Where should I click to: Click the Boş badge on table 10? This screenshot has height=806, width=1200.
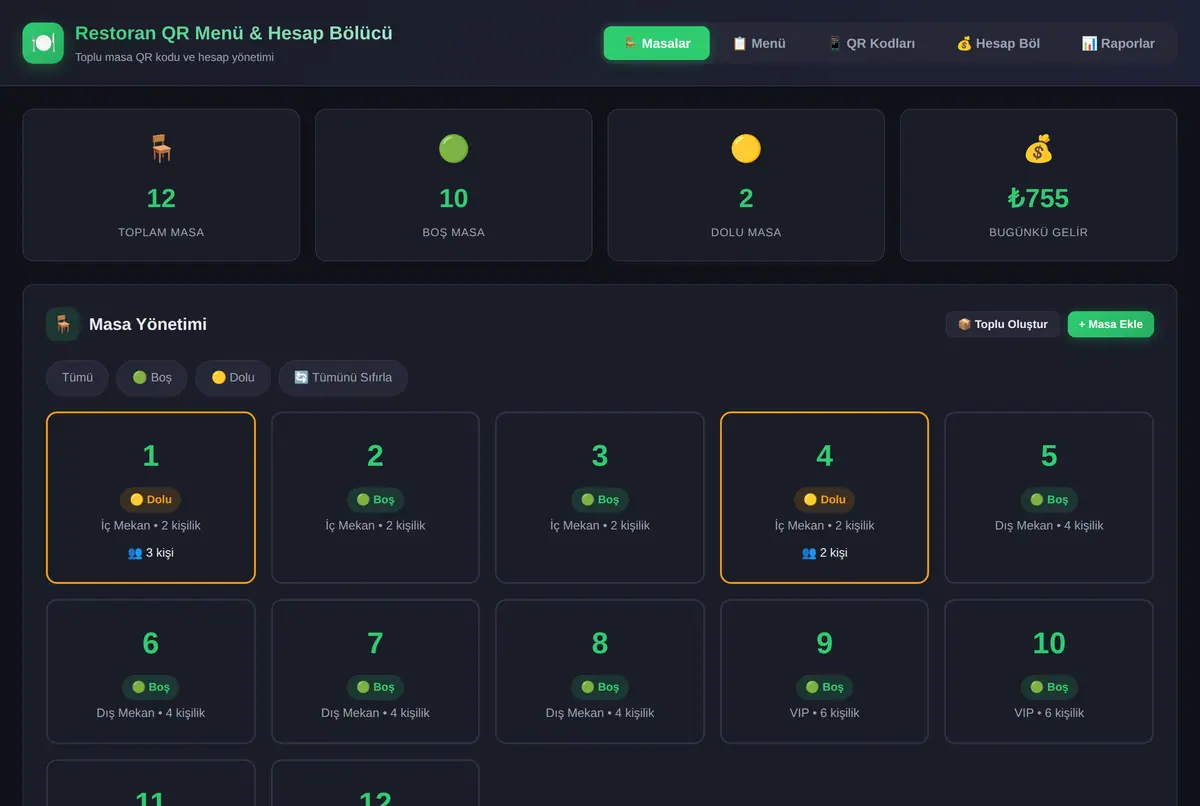[x=1049, y=687]
